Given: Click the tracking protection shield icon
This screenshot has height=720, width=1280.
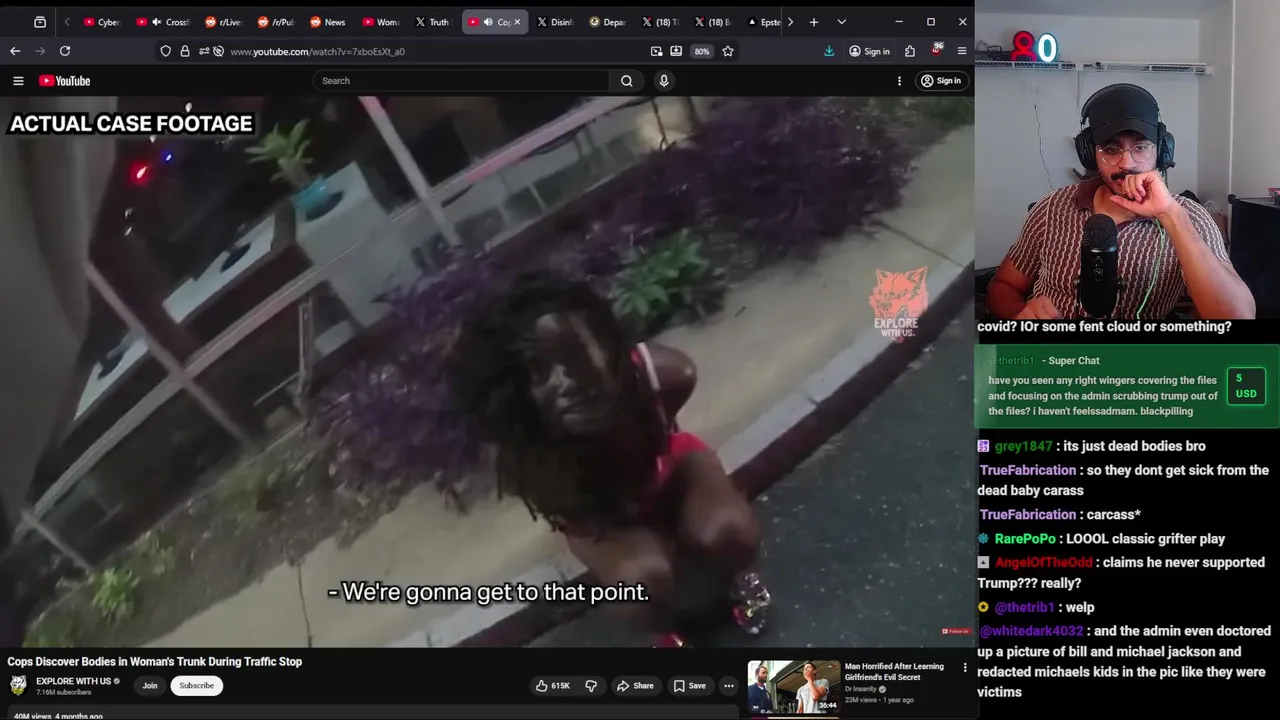Looking at the screenshot, I should pos(166,51).
